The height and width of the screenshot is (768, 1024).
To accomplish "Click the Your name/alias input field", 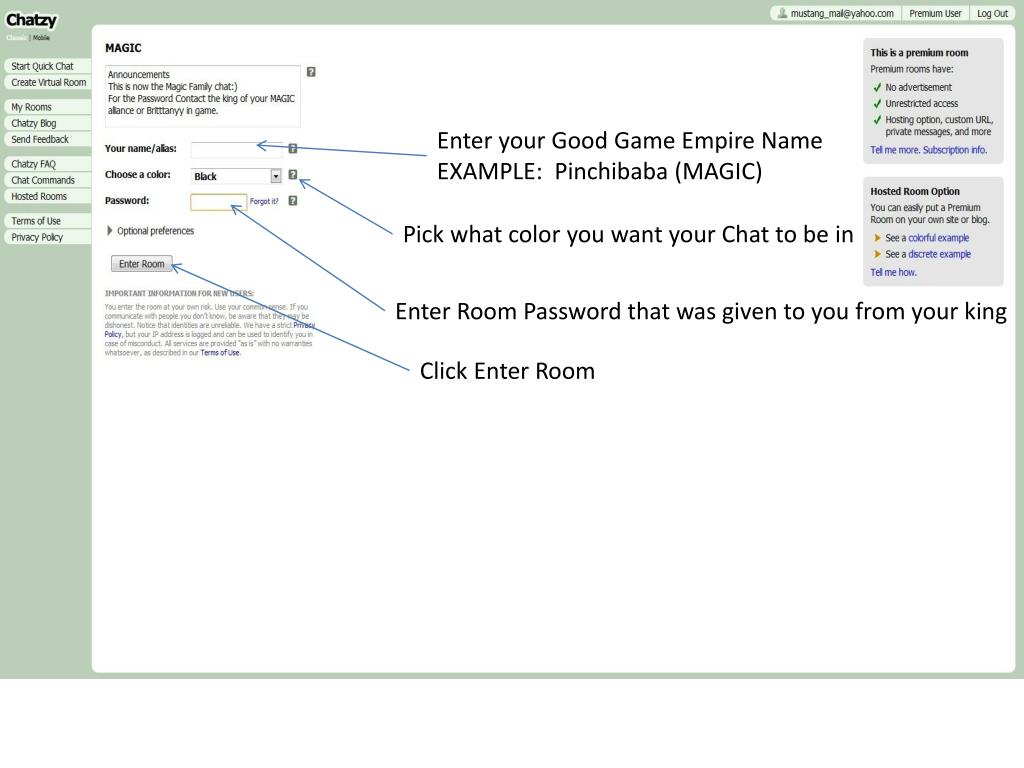I will click(236, 150).
